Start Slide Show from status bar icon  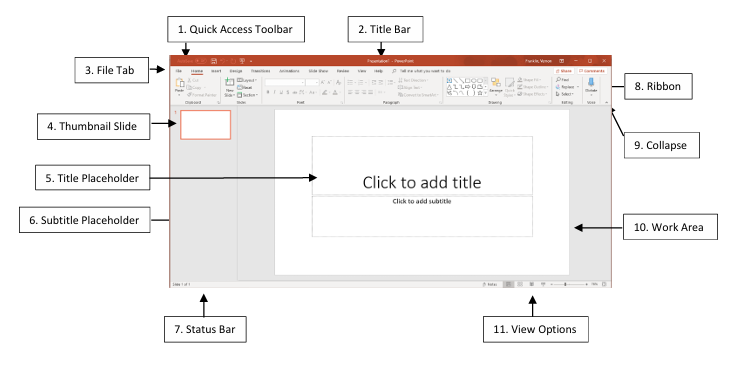point(543,284)
